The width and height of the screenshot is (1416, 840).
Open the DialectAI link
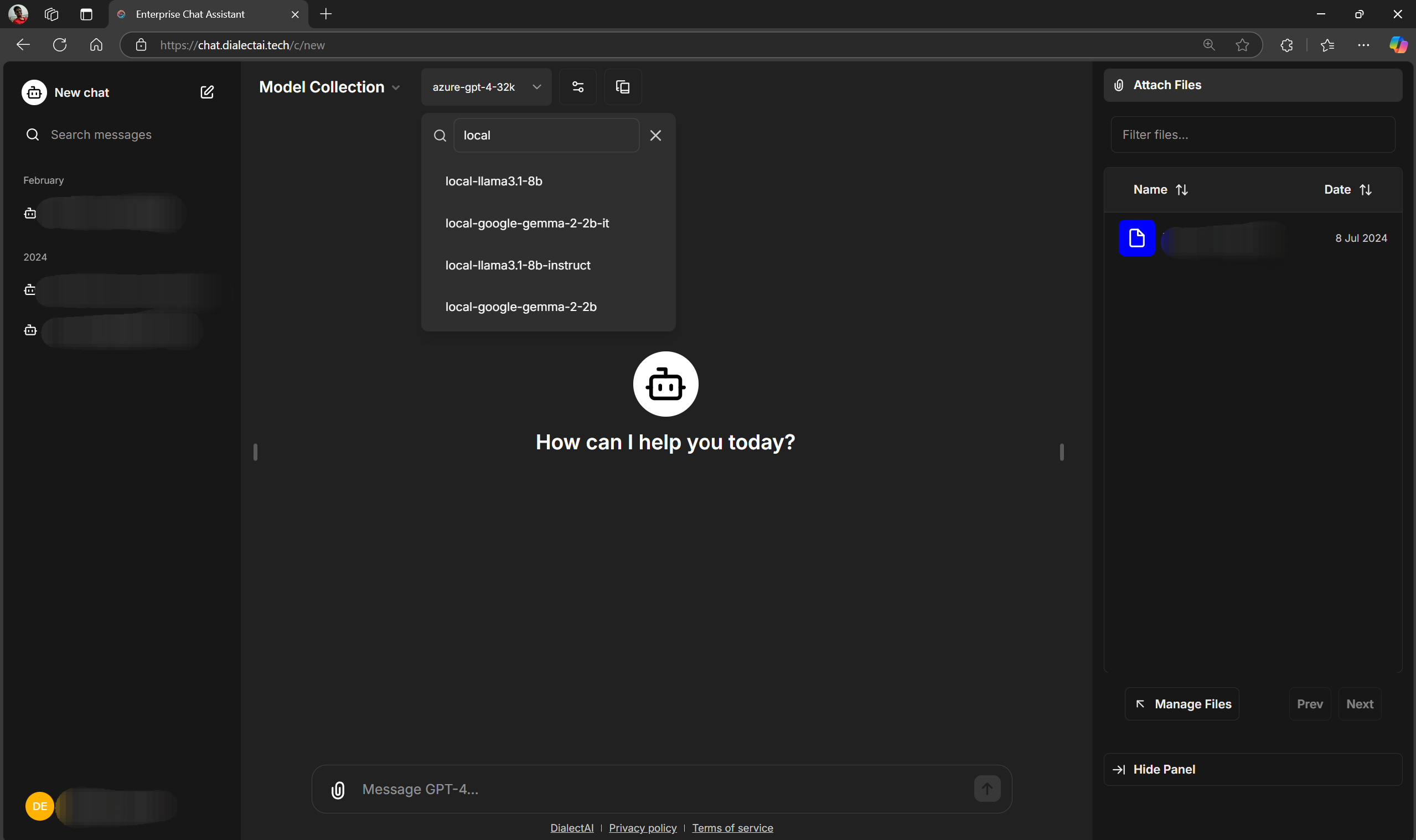coord(572,828)
